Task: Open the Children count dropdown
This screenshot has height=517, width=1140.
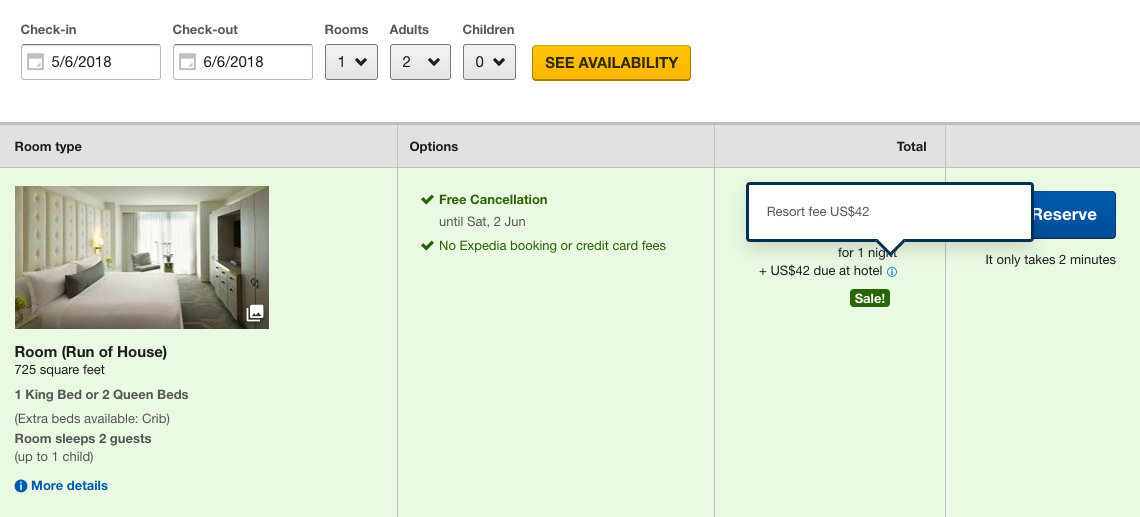Action: (x=489, y=62)
